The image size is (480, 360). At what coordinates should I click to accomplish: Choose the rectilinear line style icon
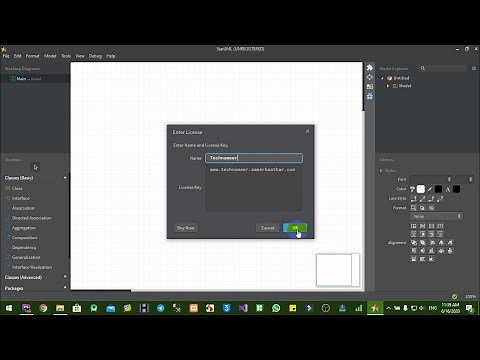coord(414,199)
